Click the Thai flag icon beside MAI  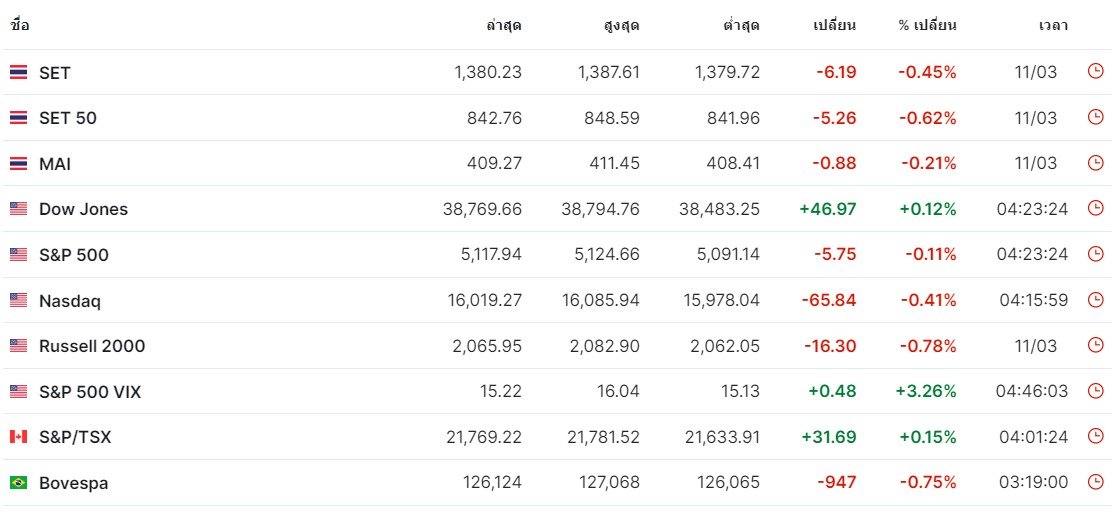pos(18,164)
